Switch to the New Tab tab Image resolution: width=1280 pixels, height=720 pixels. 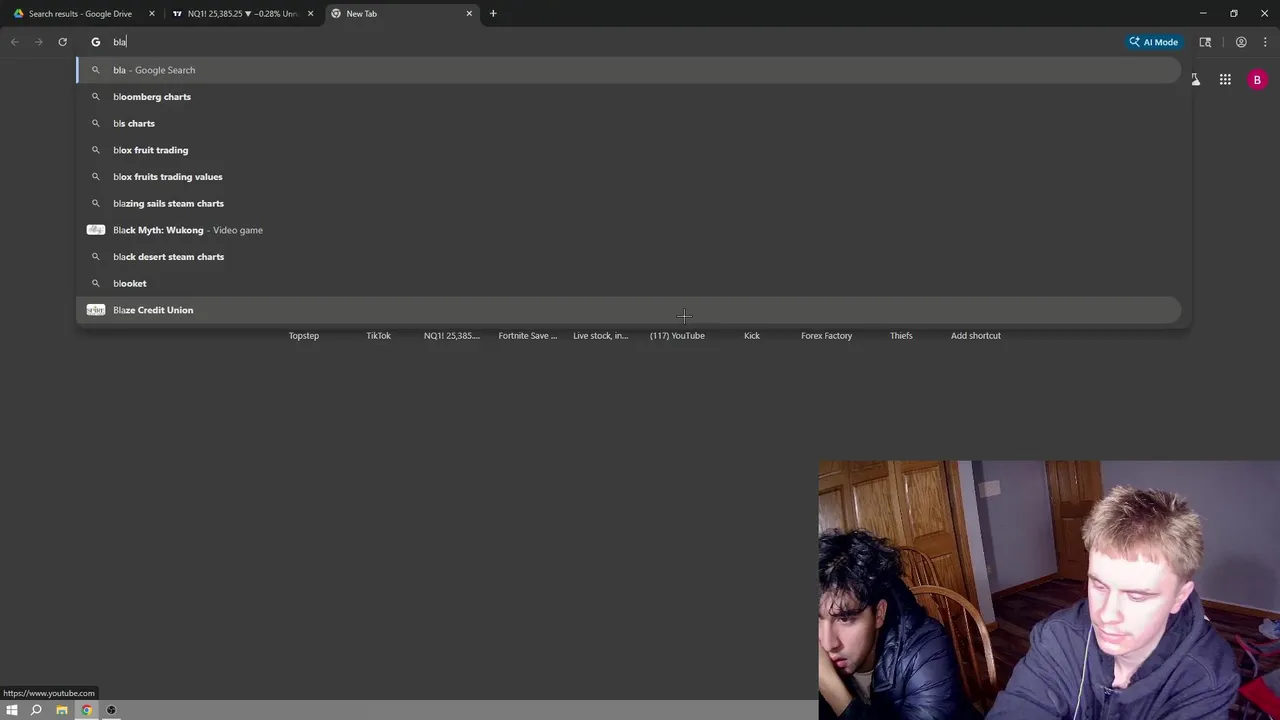point(402,14)
